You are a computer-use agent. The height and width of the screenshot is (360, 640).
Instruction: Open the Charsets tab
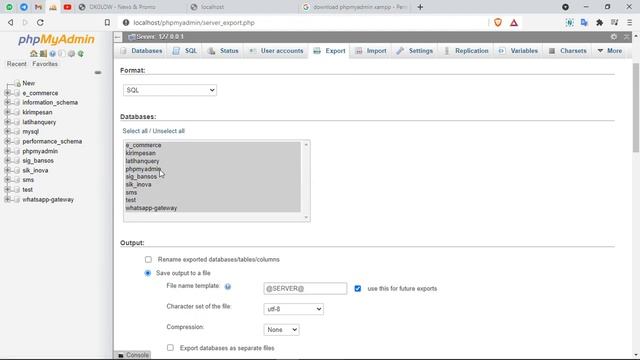tap(568, 51)
